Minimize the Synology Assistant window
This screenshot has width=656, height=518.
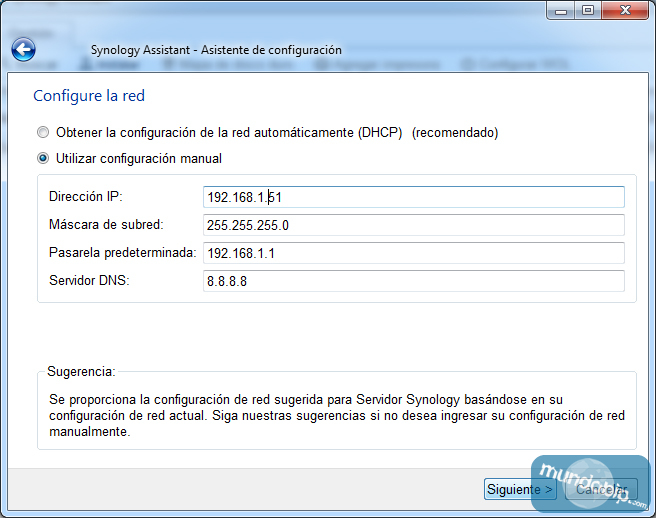coord(561,10)
